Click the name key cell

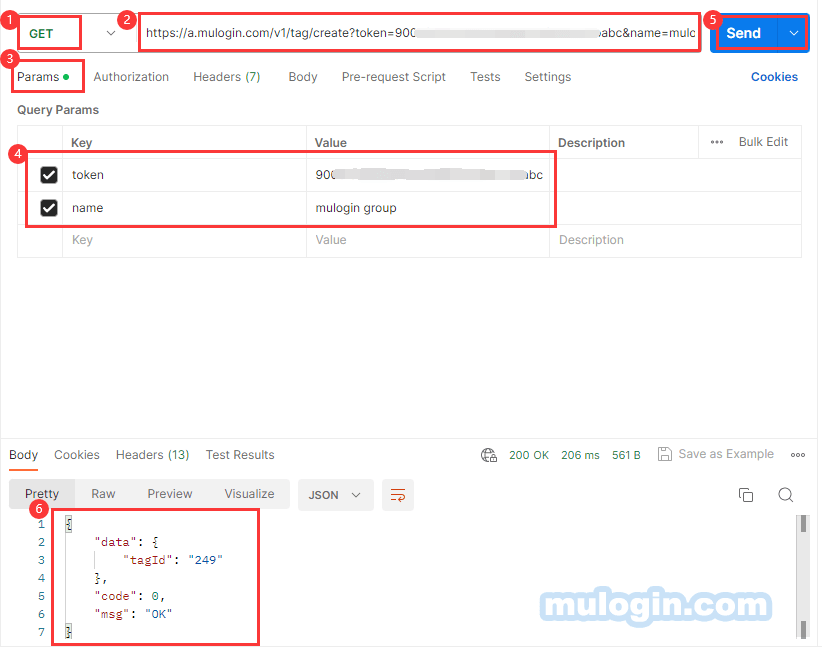pyautogui.click(x=184, y=208)
